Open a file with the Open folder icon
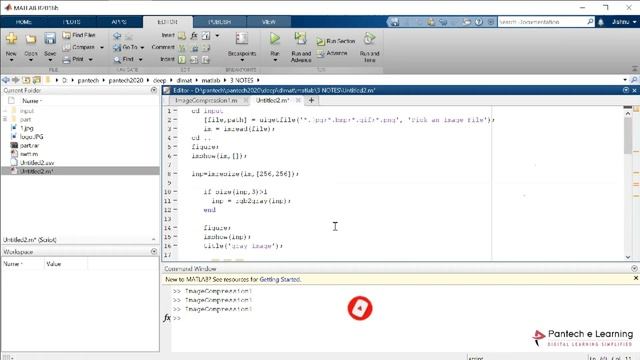Image resolution: width=640 pixels, height=360 pixels. point(31,39)
